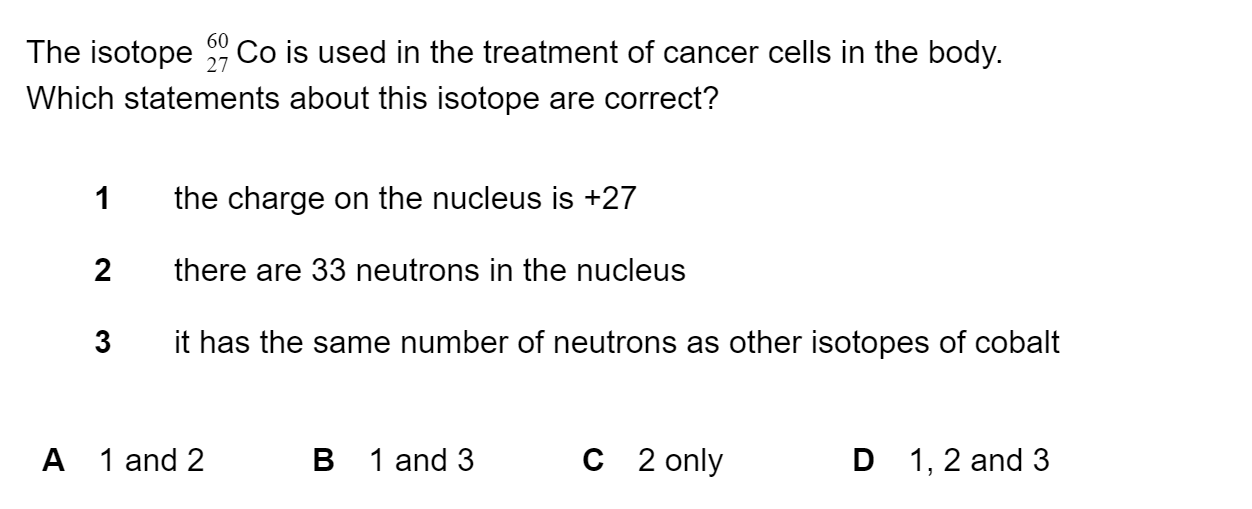Select answer option letter D

tap(862, 461)
